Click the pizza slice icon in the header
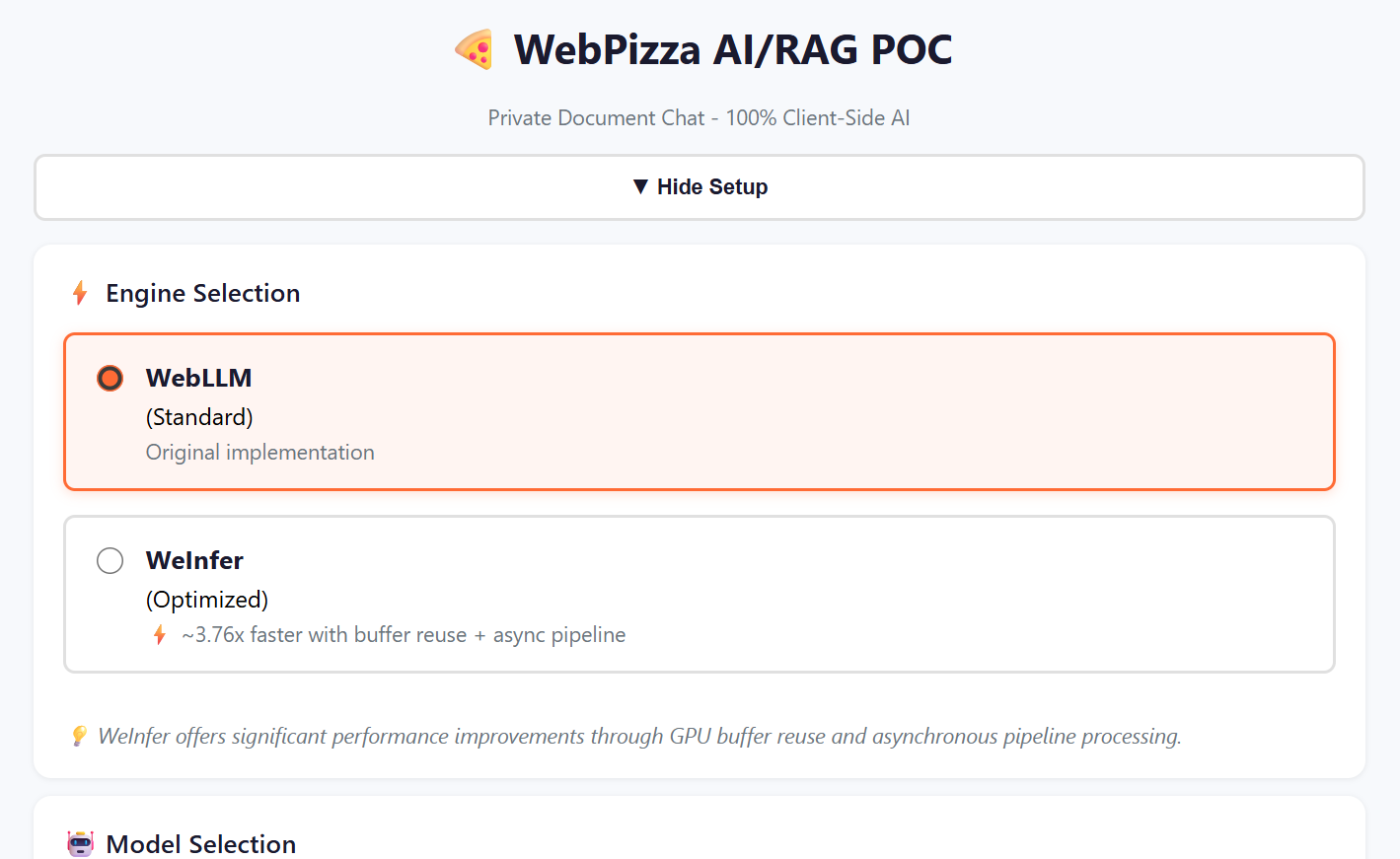This screenshot has width=1400, height=859. tap(475, 48)
